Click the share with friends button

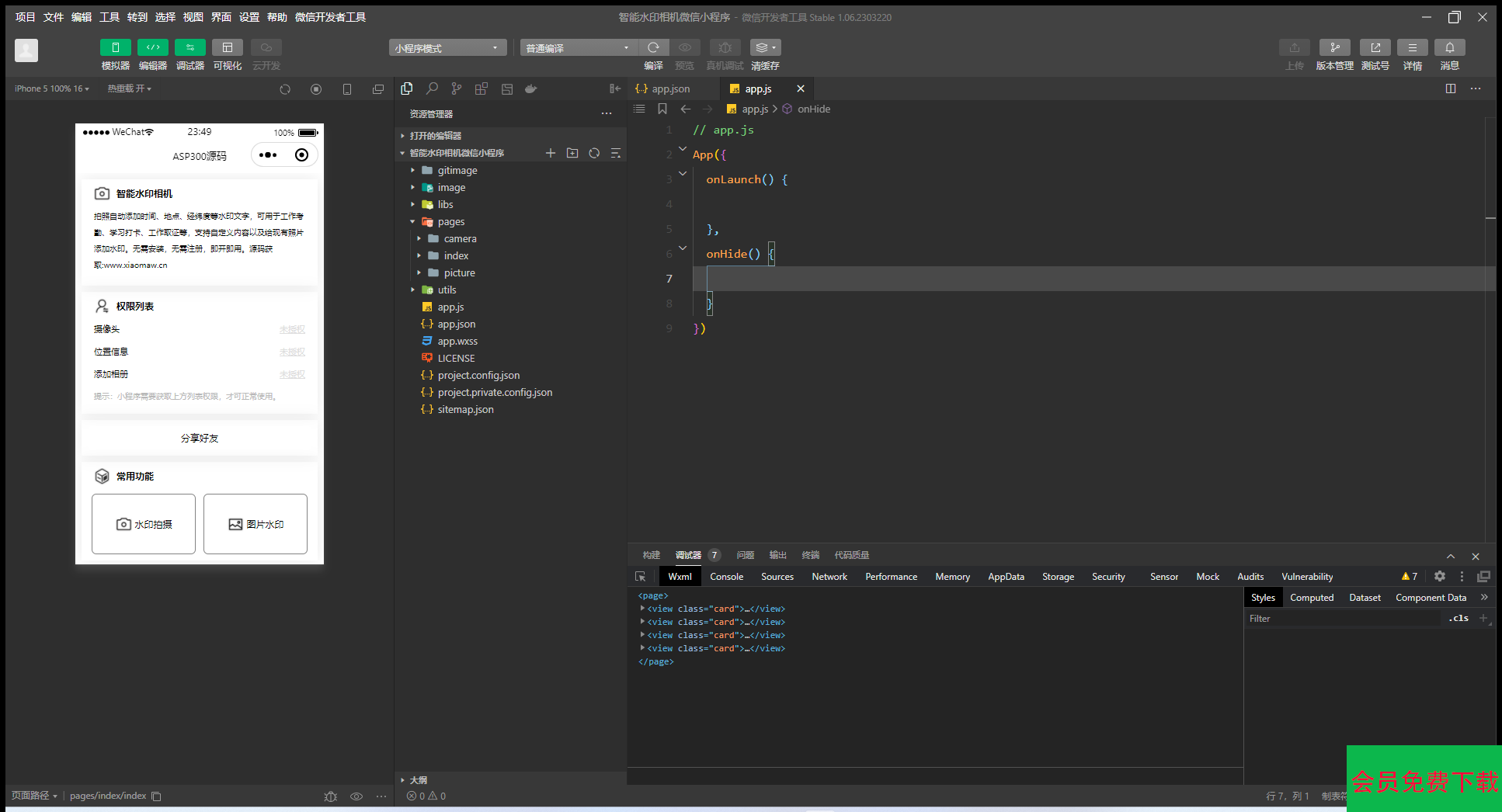(200, 438)
